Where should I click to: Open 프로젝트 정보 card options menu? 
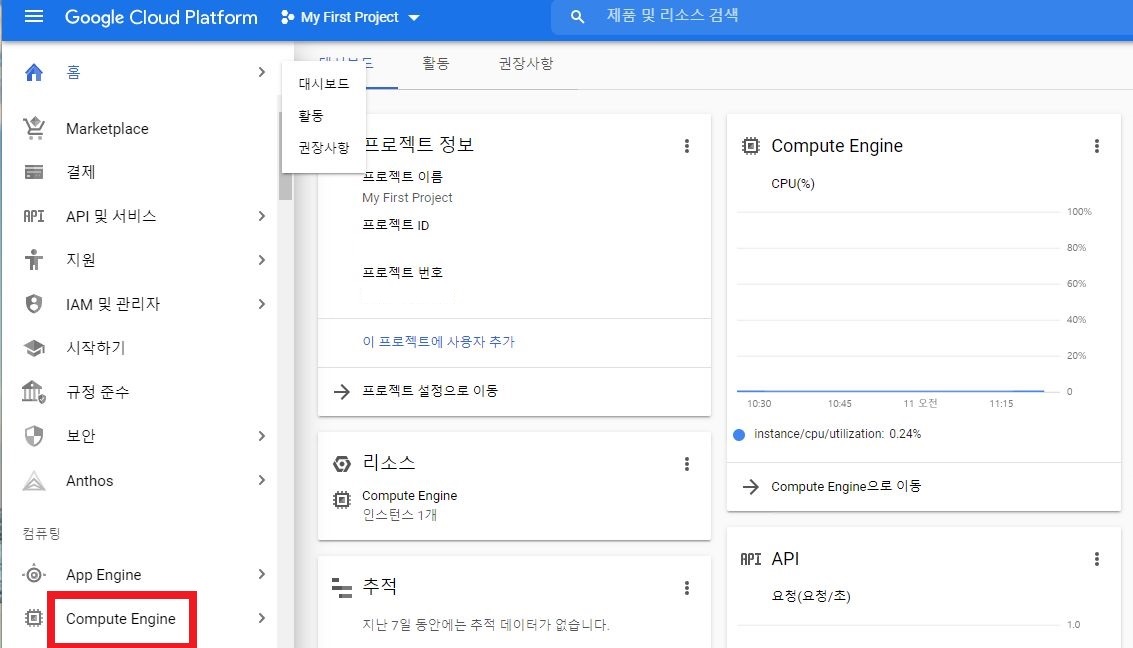(x=686, y=146)
